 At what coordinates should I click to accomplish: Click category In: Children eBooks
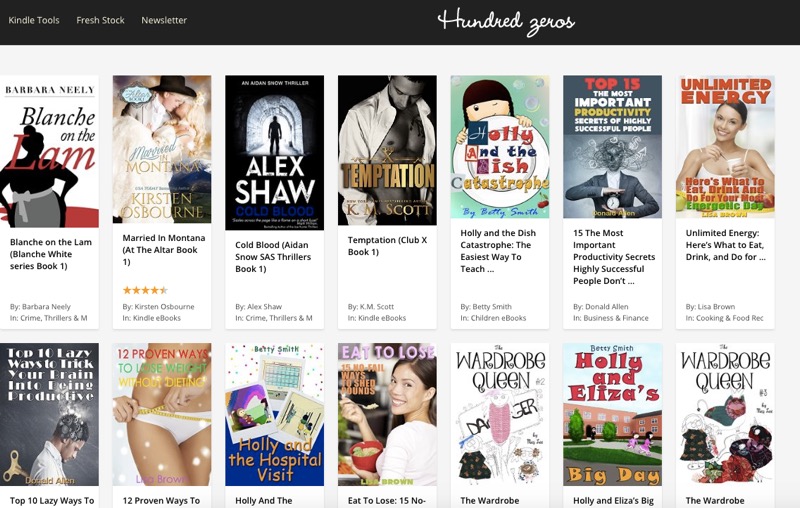pos(493,318)
